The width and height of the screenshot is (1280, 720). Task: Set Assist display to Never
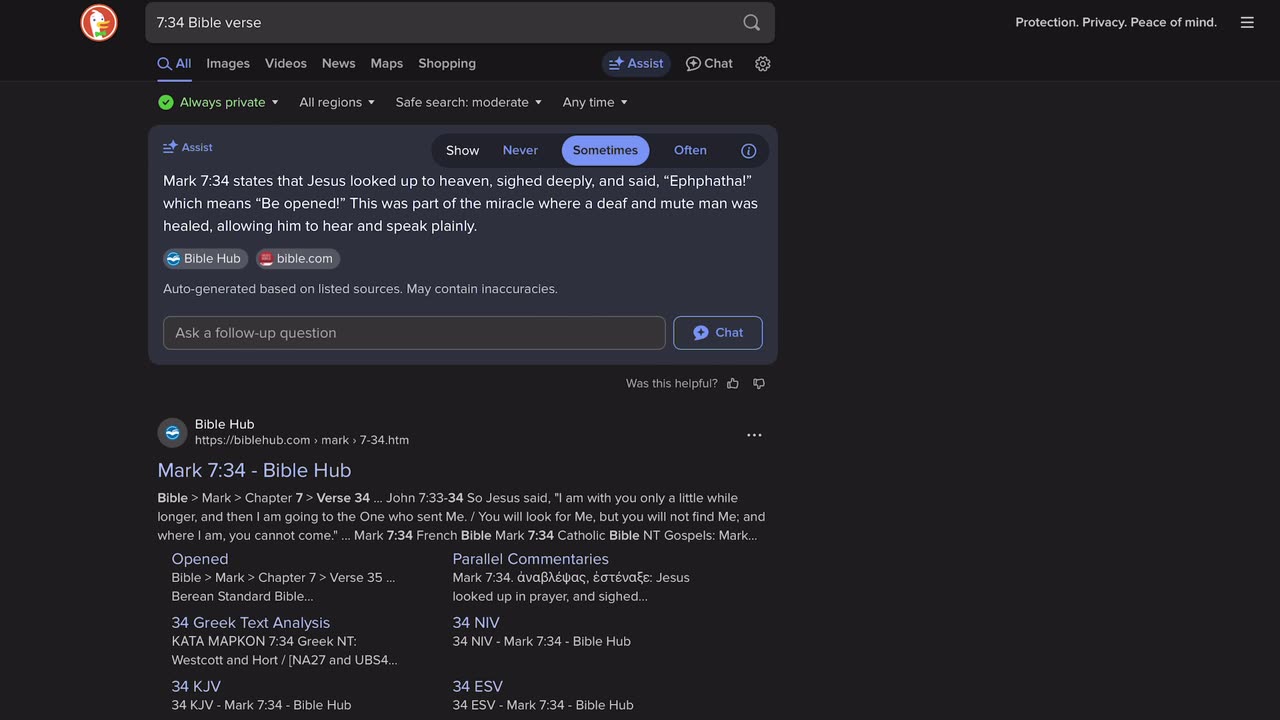pyautogui.click(x=520, y=151)
